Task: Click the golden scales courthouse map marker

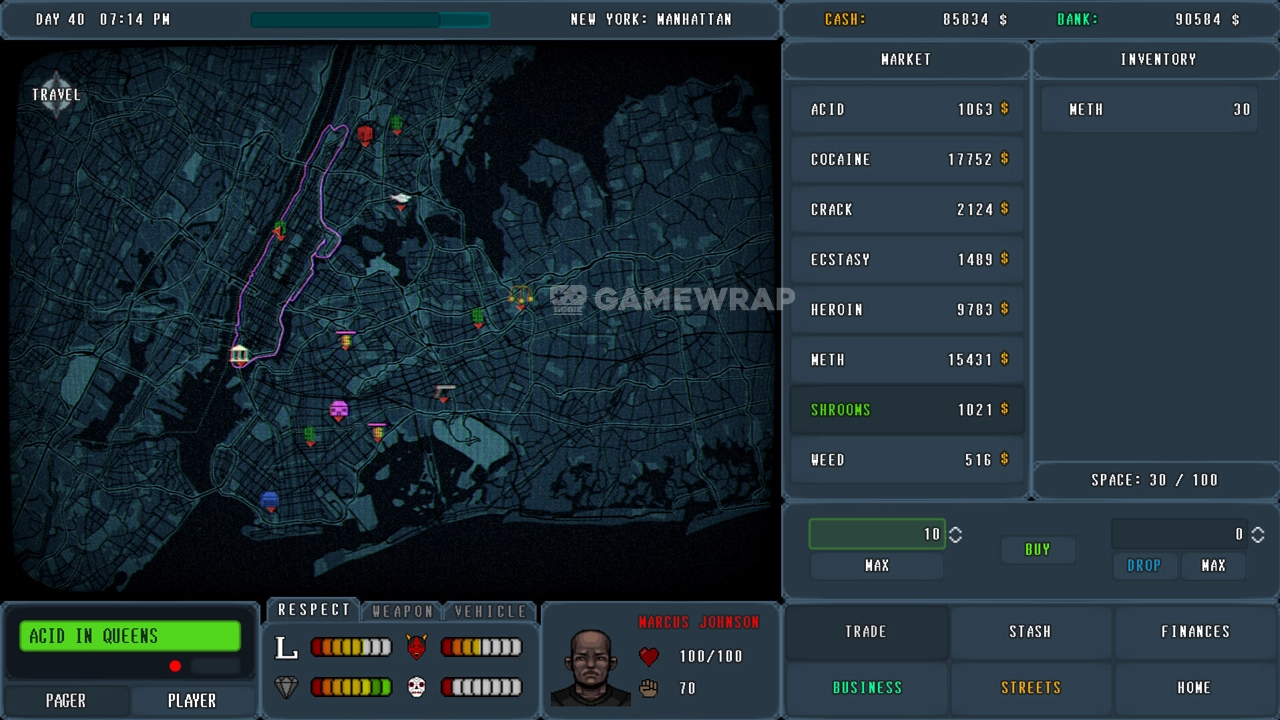Action: point(520,296)
